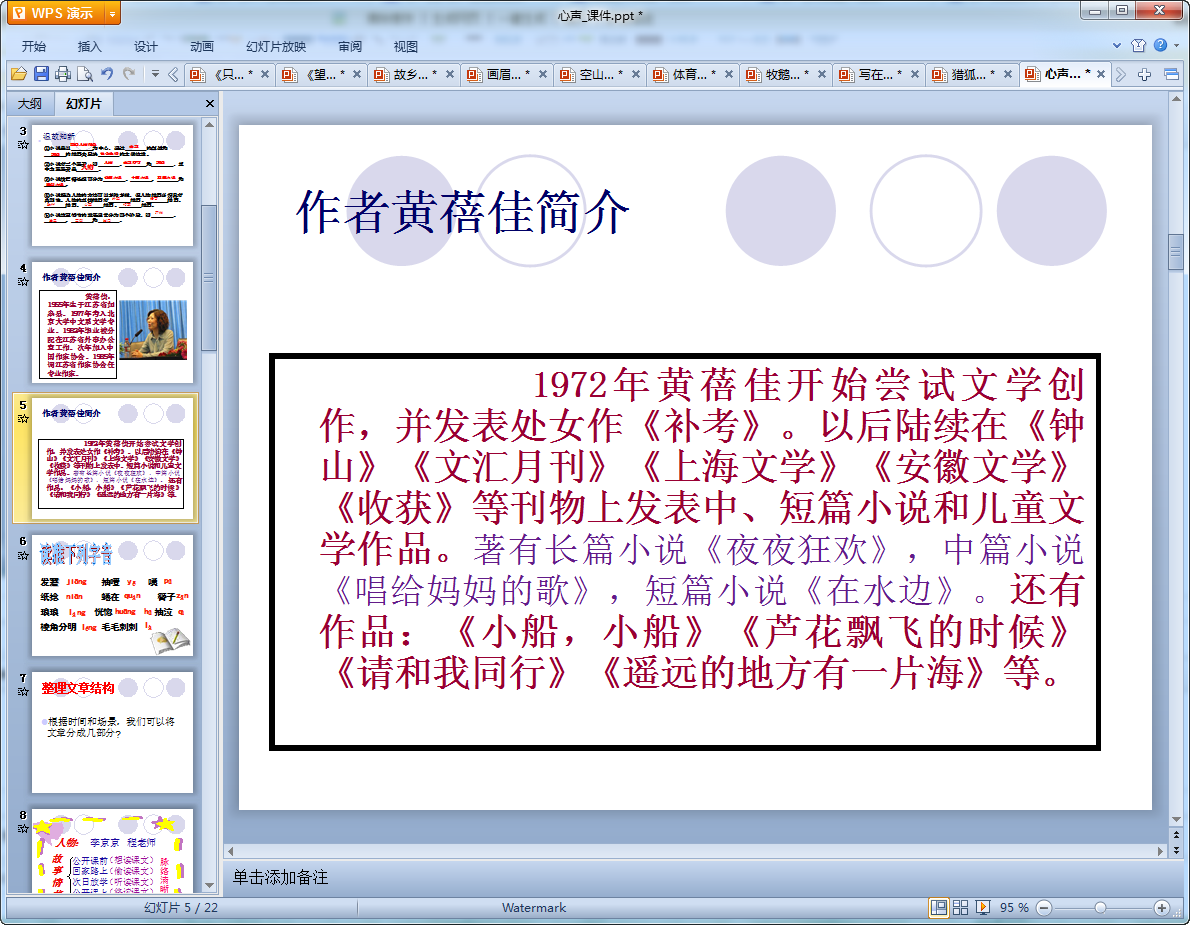This screenshot has width=1190, height=925.
Task: Open Print Preview icon
Action: [85, 74]
